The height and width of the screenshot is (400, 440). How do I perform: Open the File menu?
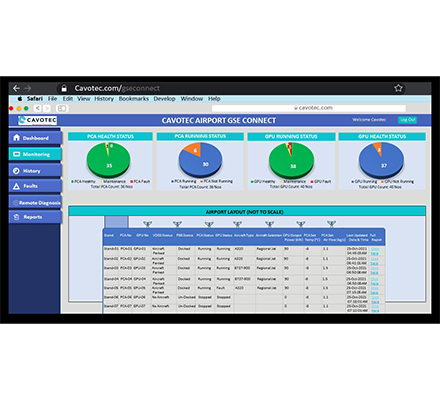point(52,99)
